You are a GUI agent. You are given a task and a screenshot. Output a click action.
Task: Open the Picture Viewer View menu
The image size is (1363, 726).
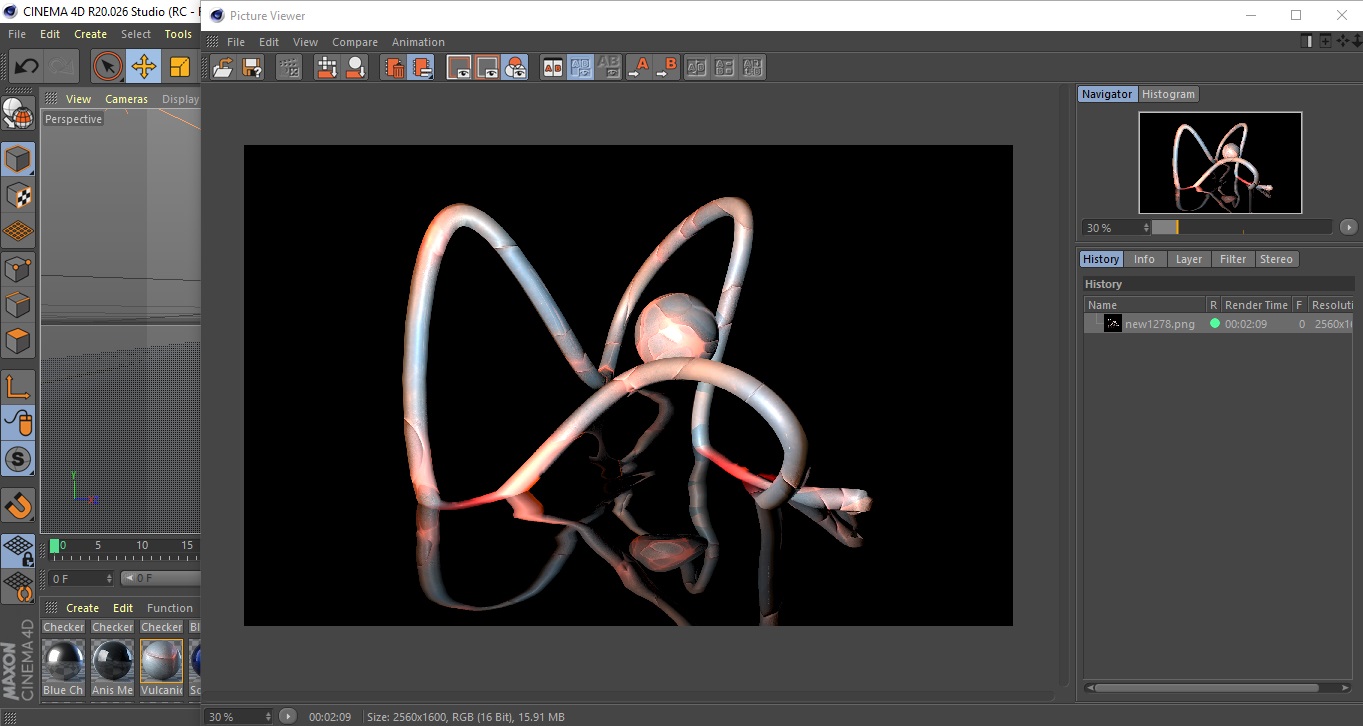point(305,42)
